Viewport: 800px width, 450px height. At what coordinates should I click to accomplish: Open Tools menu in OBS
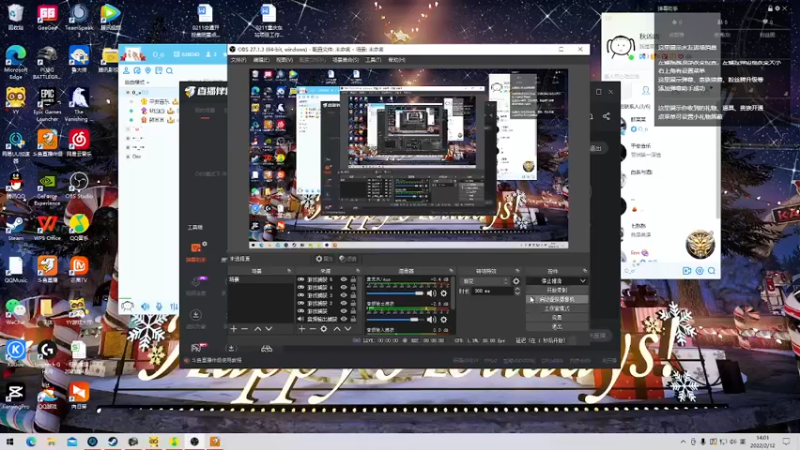(373, 60)
